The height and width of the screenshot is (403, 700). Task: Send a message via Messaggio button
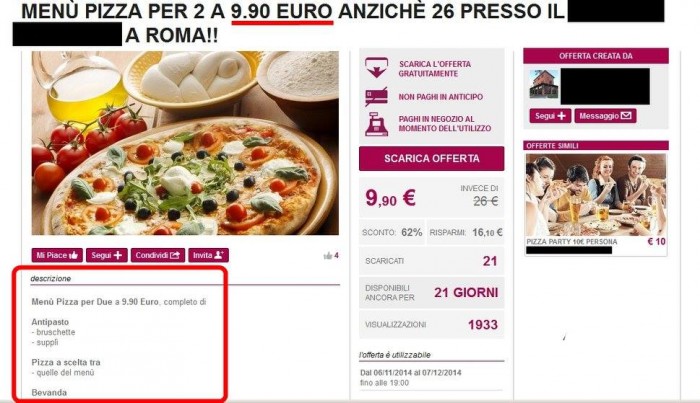coord(605,116)
